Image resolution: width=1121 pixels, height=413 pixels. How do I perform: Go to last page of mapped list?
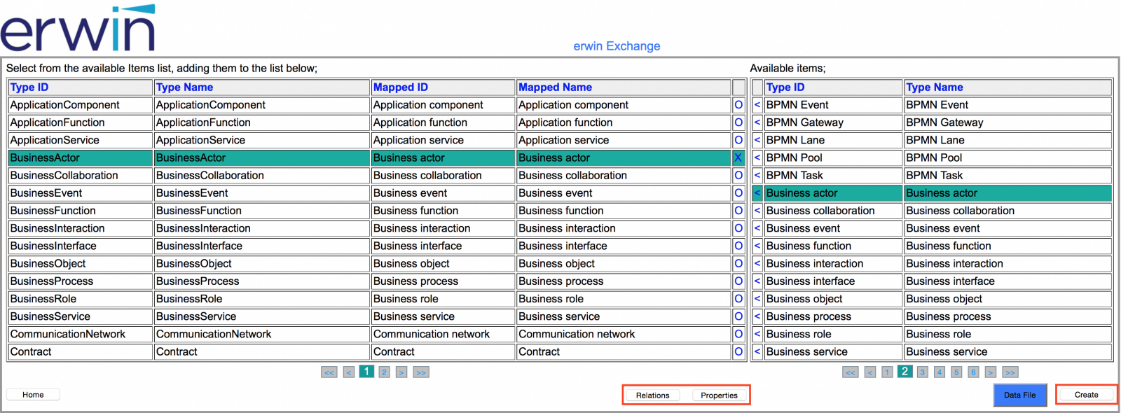click(421, 372)
